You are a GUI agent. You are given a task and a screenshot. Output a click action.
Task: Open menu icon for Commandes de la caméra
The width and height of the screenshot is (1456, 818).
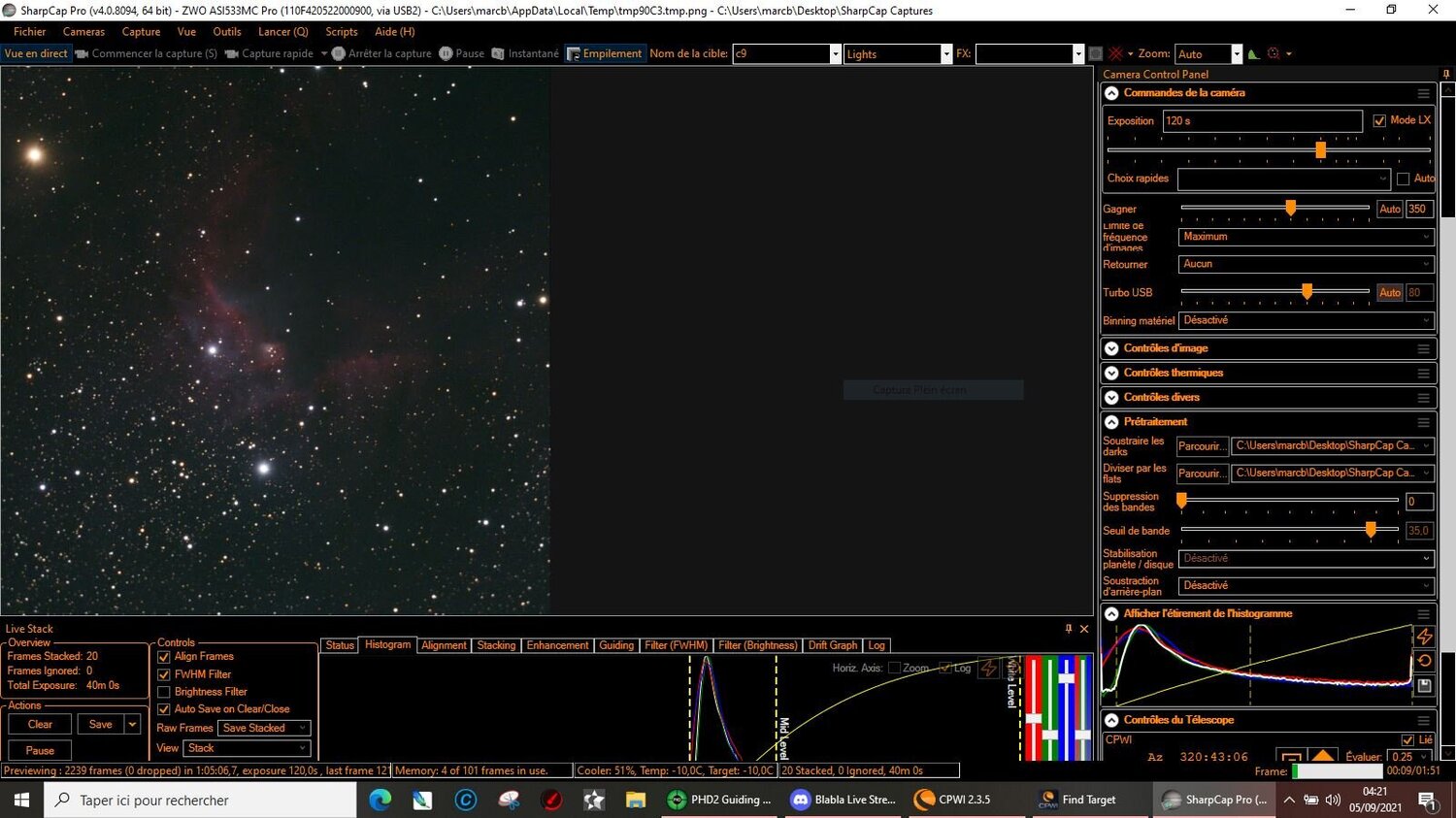(1423, 93)
